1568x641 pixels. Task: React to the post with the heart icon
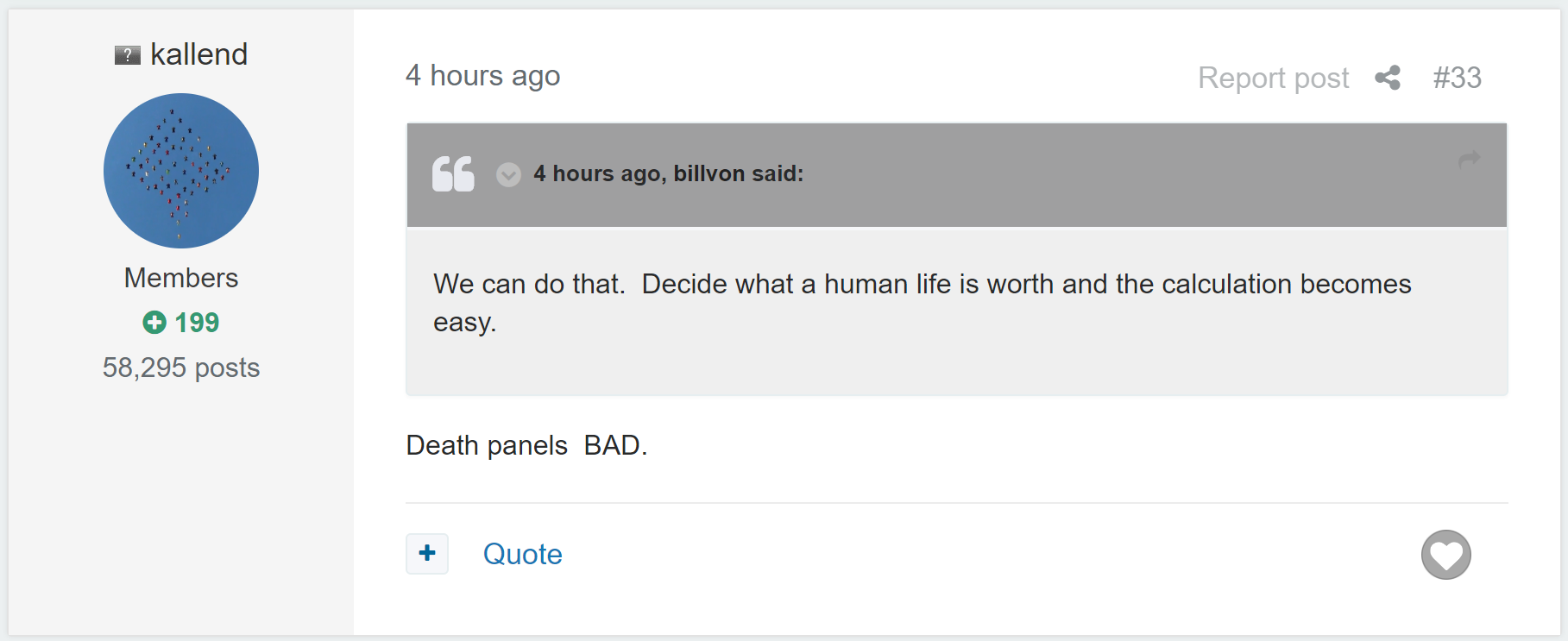[x=1446, y=555]
